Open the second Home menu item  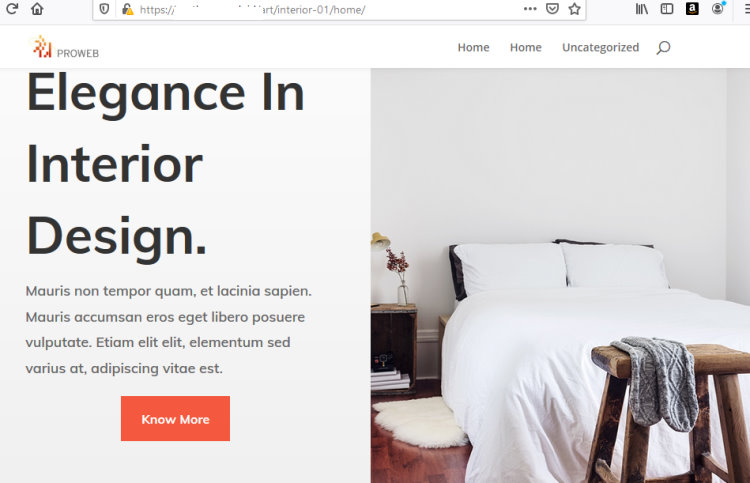(x=525, y=47)
